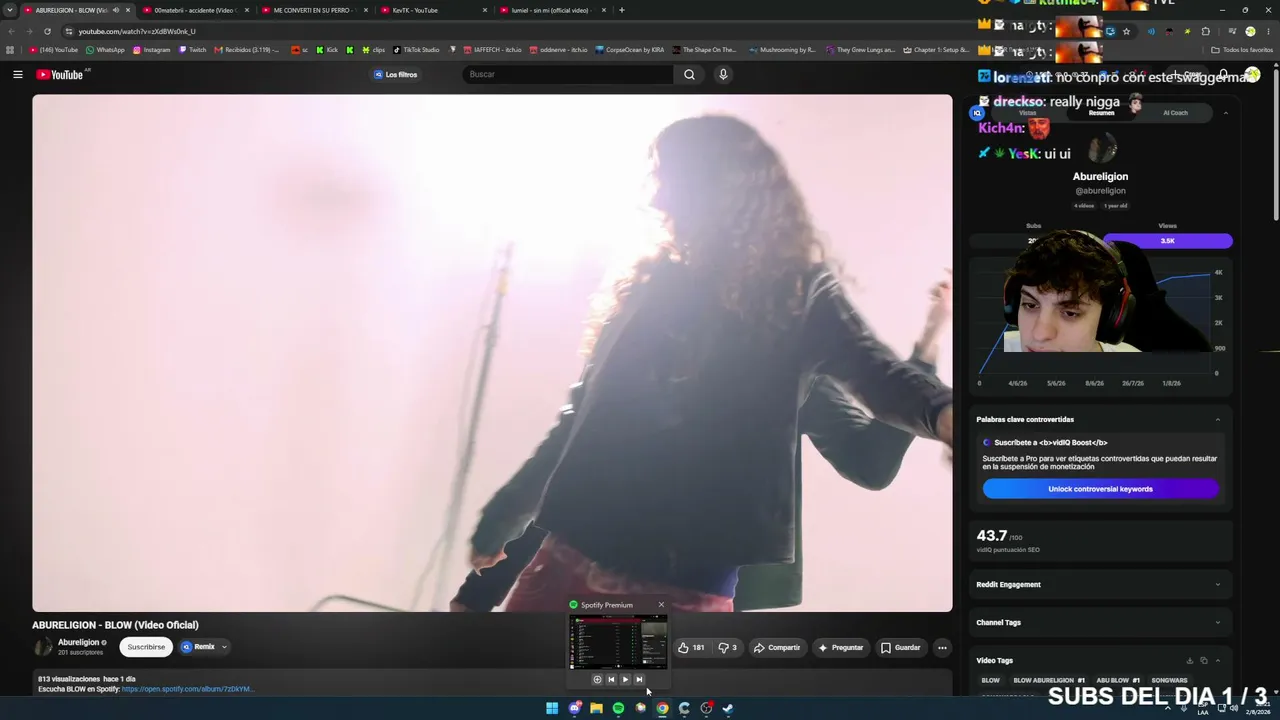Open Todos los favoritos bookmarks folder

[x=1242, y=50]
